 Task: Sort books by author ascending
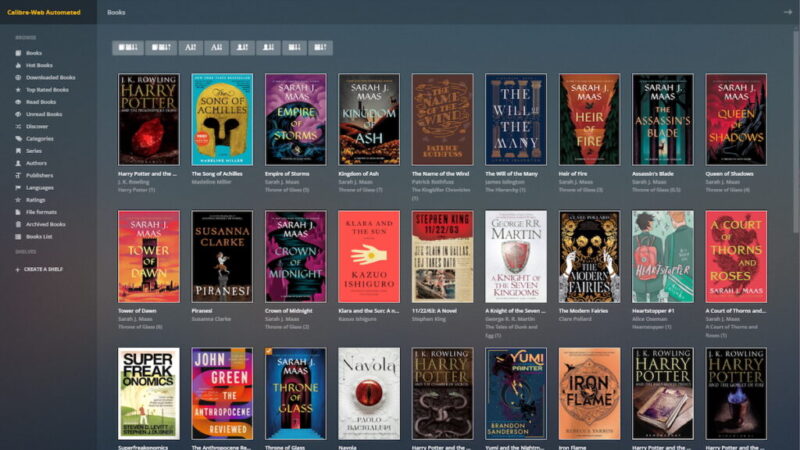click(242, 48)
